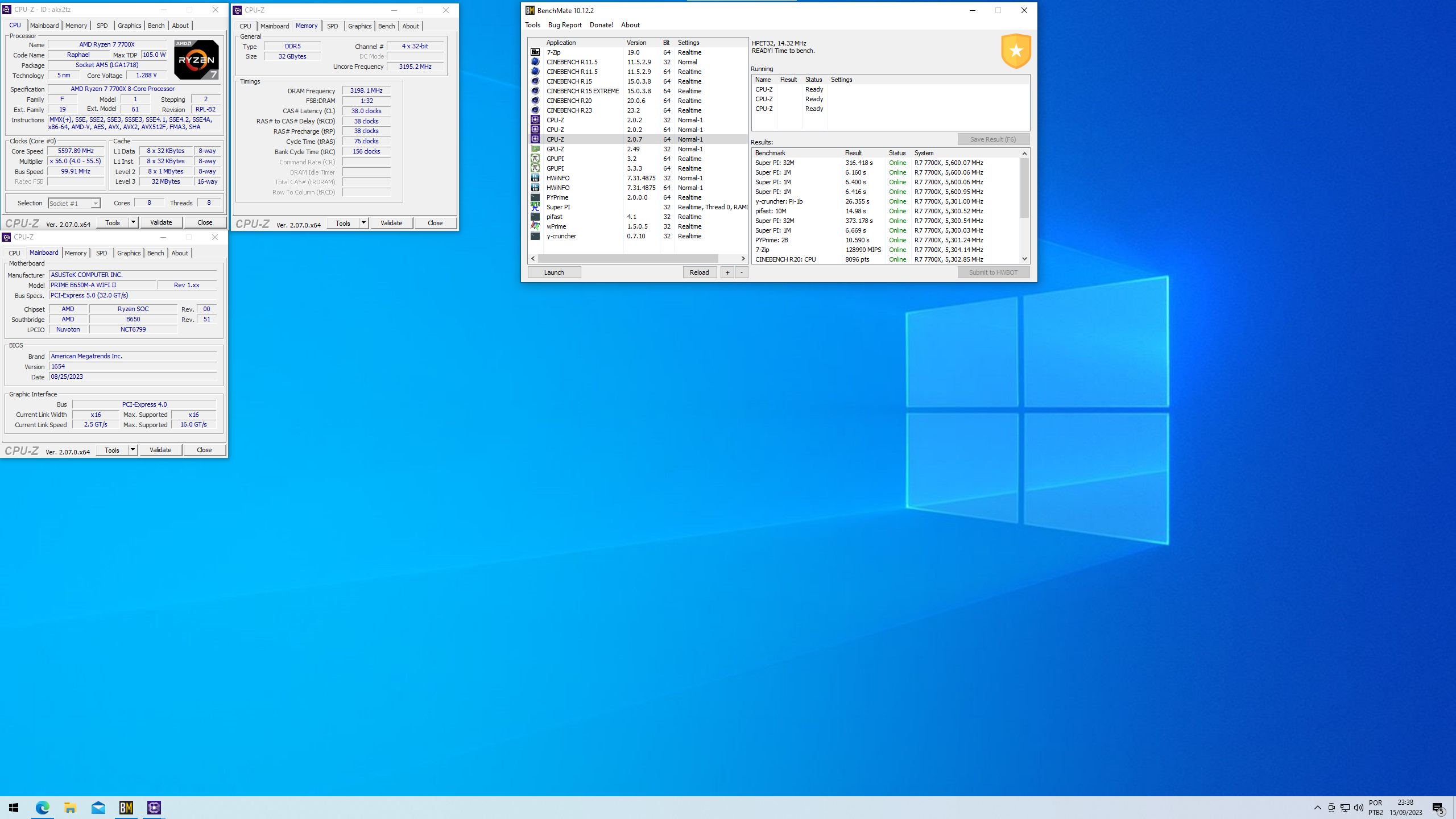
Task: Click the Application column header
Action: pos(584,43)
